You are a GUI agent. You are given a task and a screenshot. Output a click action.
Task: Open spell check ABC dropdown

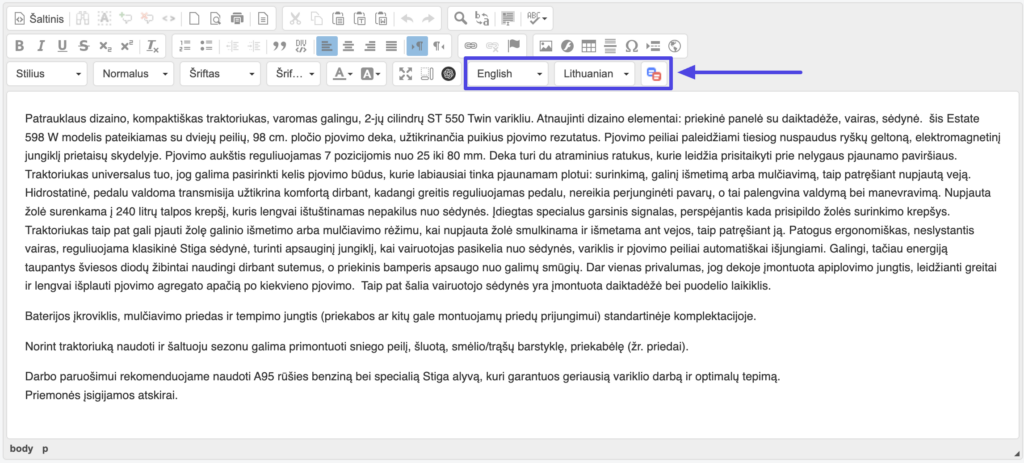(537, 18)
